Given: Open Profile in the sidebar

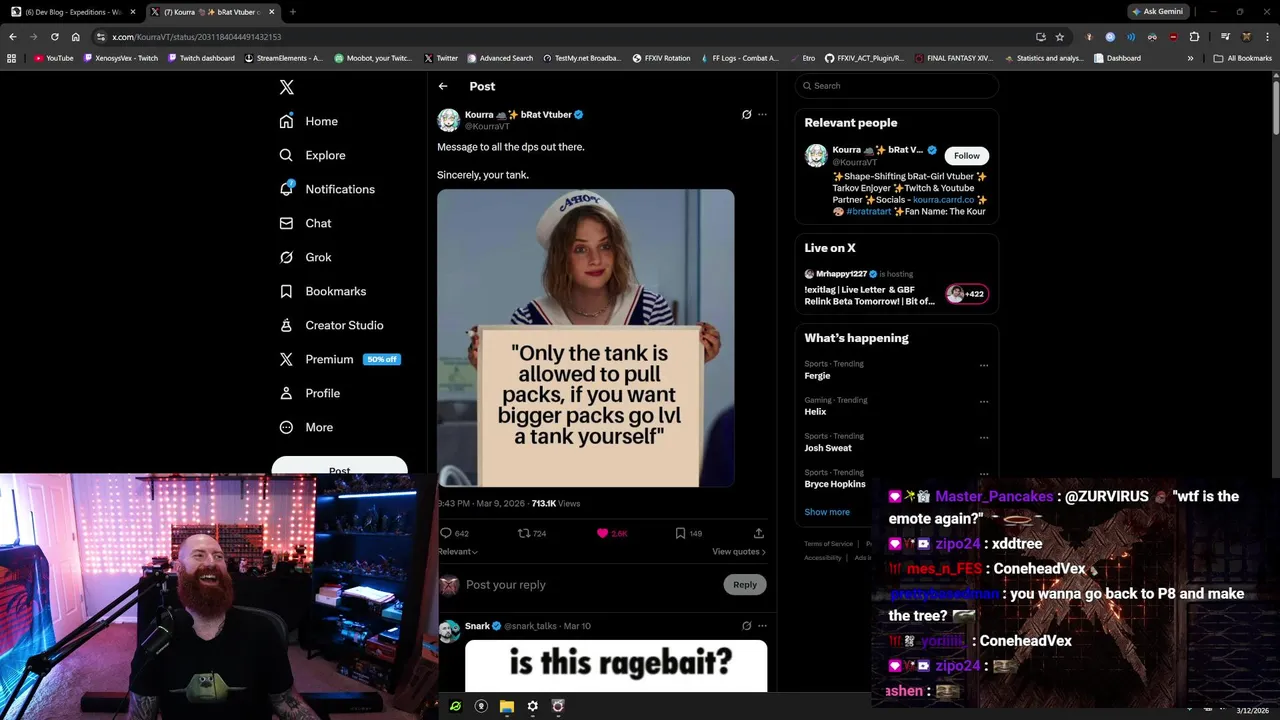Looking at the screenshot, I should click(x=310, y=393).
